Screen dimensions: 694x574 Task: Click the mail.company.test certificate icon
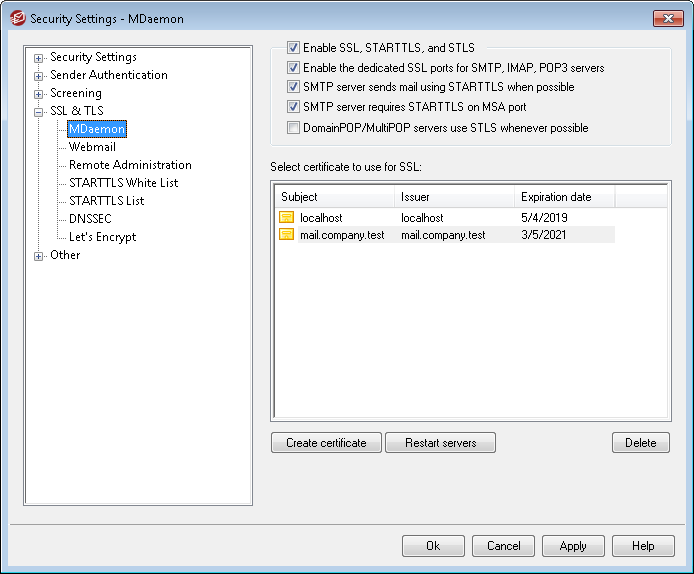click(286, 235)
